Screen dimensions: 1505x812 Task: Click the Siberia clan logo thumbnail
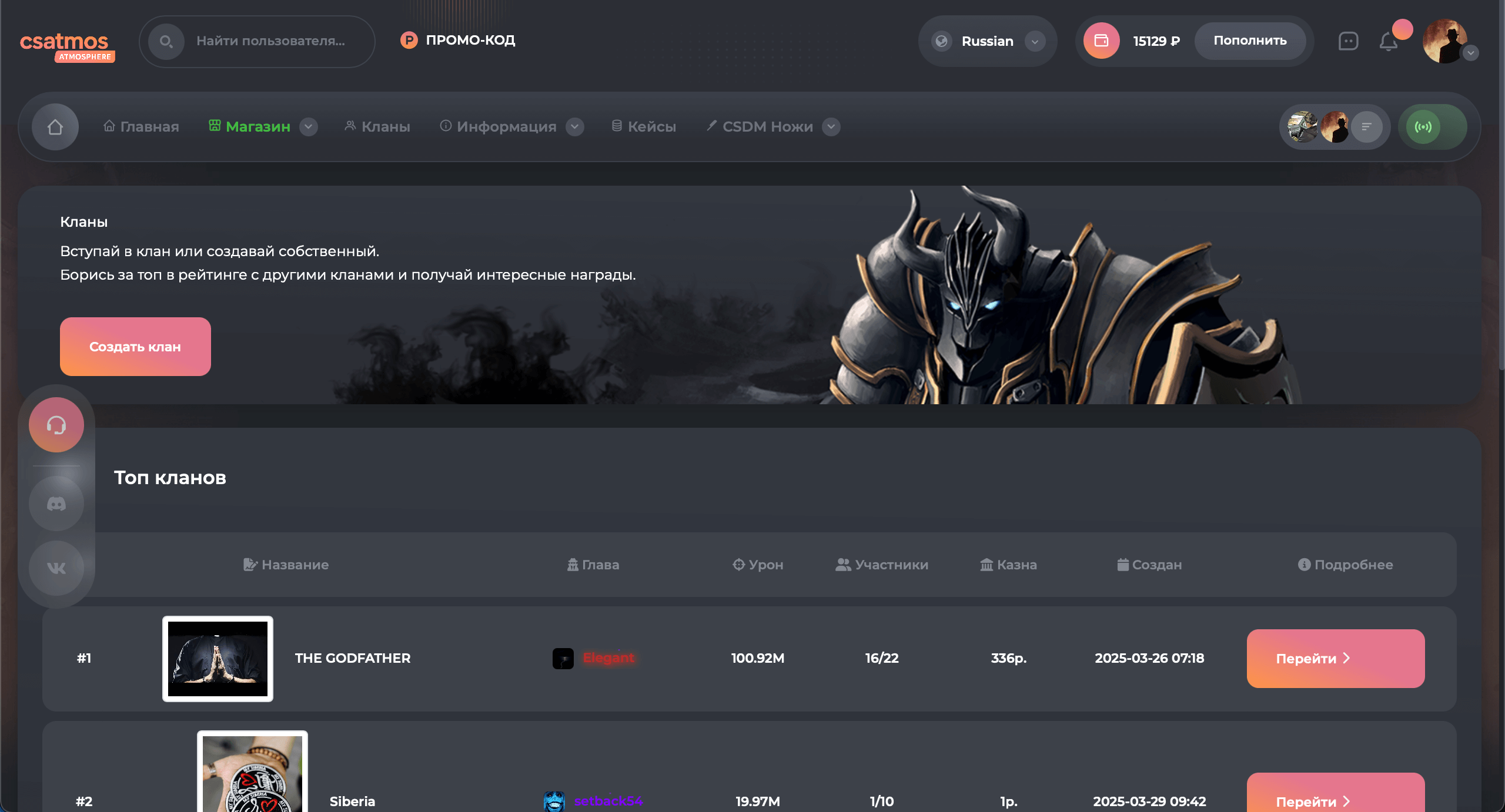coord(252,772)
